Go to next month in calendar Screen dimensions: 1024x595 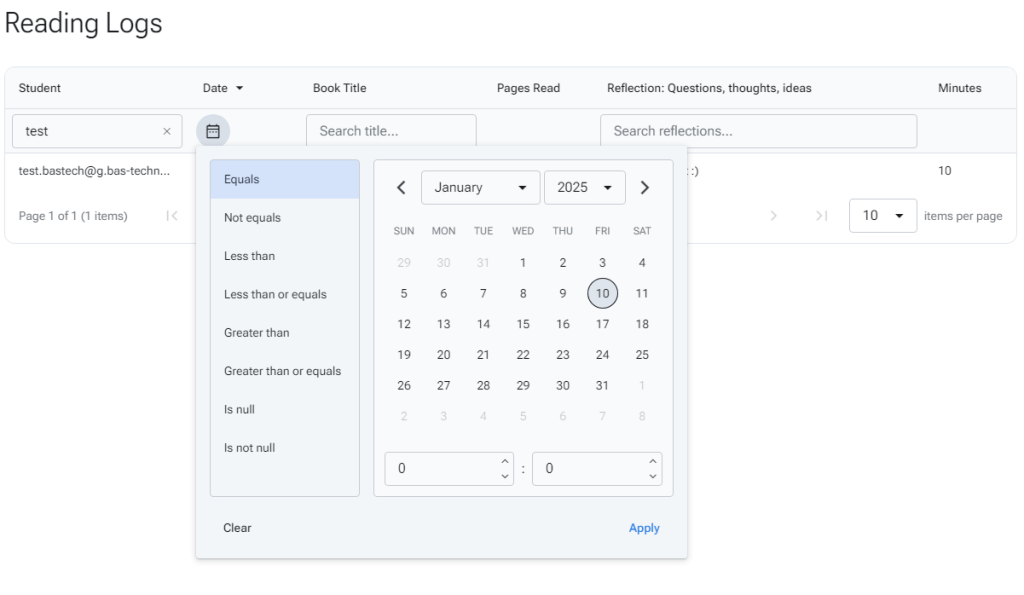[645, 188]
